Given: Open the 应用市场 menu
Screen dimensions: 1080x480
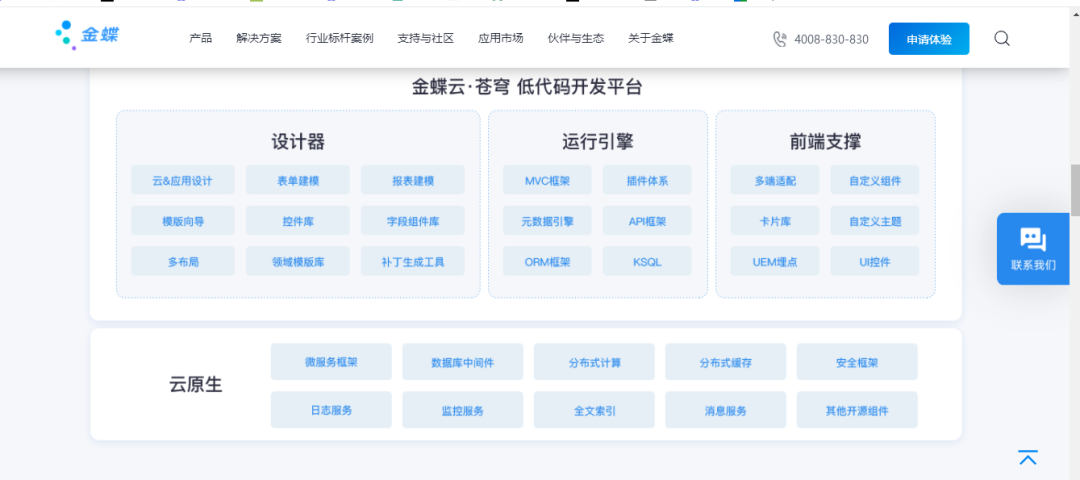Looking at the screenshot, I should [x=501, y=39].
